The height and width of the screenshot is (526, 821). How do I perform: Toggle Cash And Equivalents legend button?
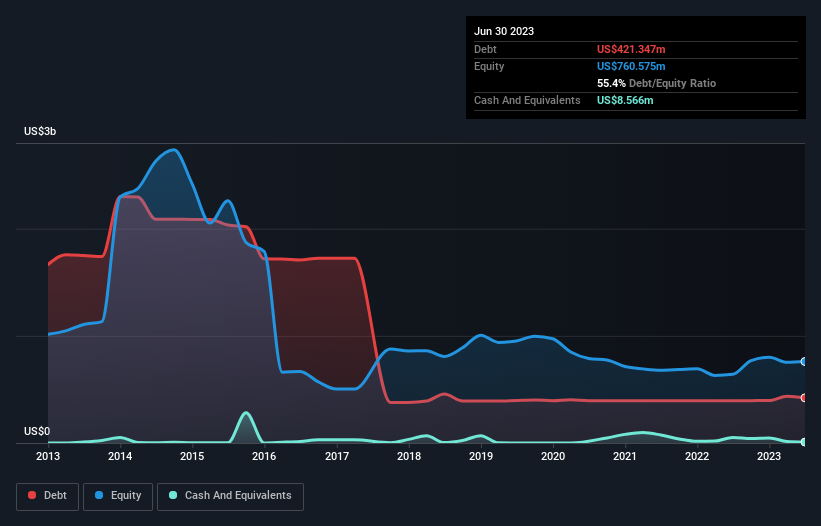coord(230,496)
